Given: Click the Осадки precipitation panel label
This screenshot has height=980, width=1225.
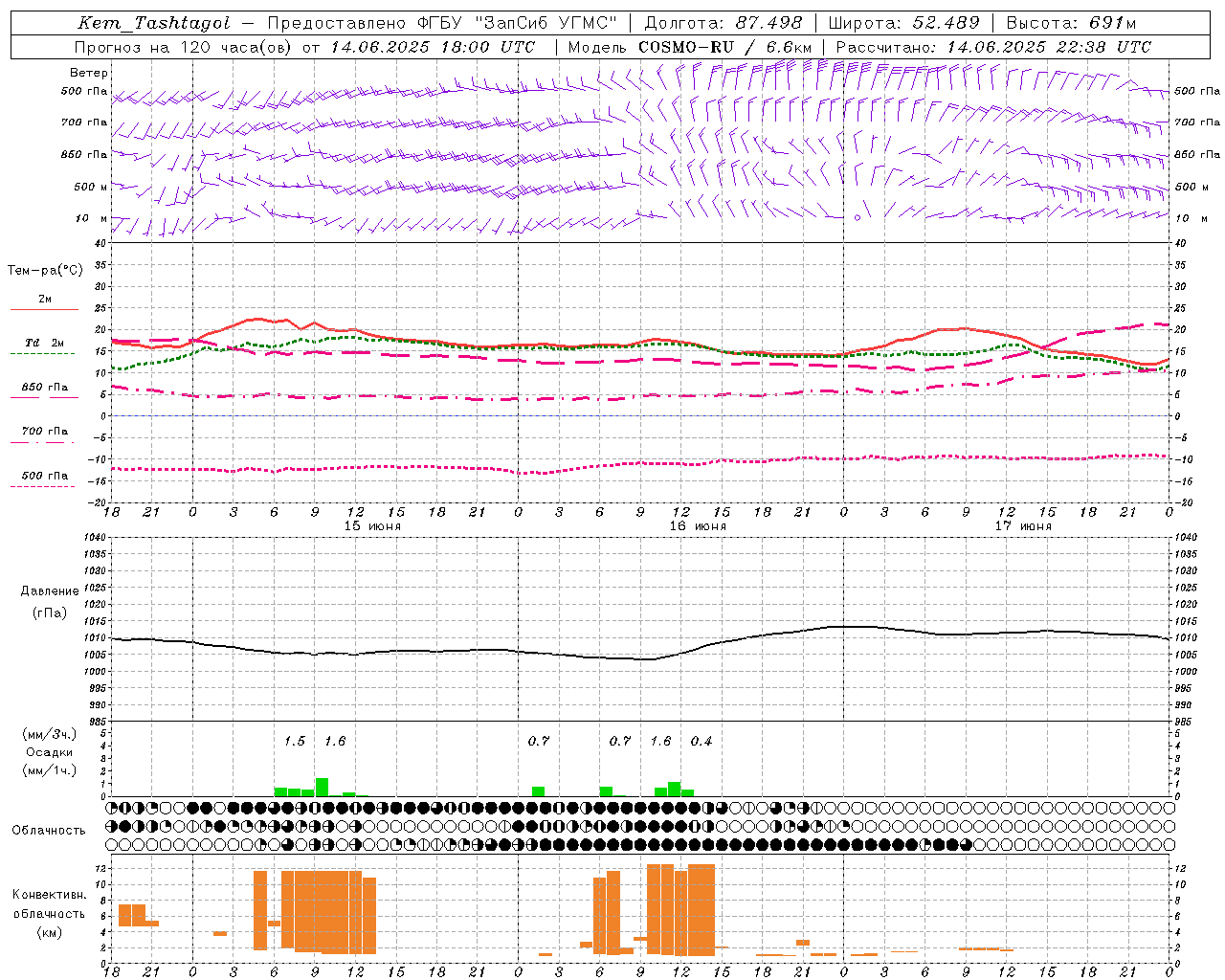Looking at the screenshot, I should click(x=48, y=752).
